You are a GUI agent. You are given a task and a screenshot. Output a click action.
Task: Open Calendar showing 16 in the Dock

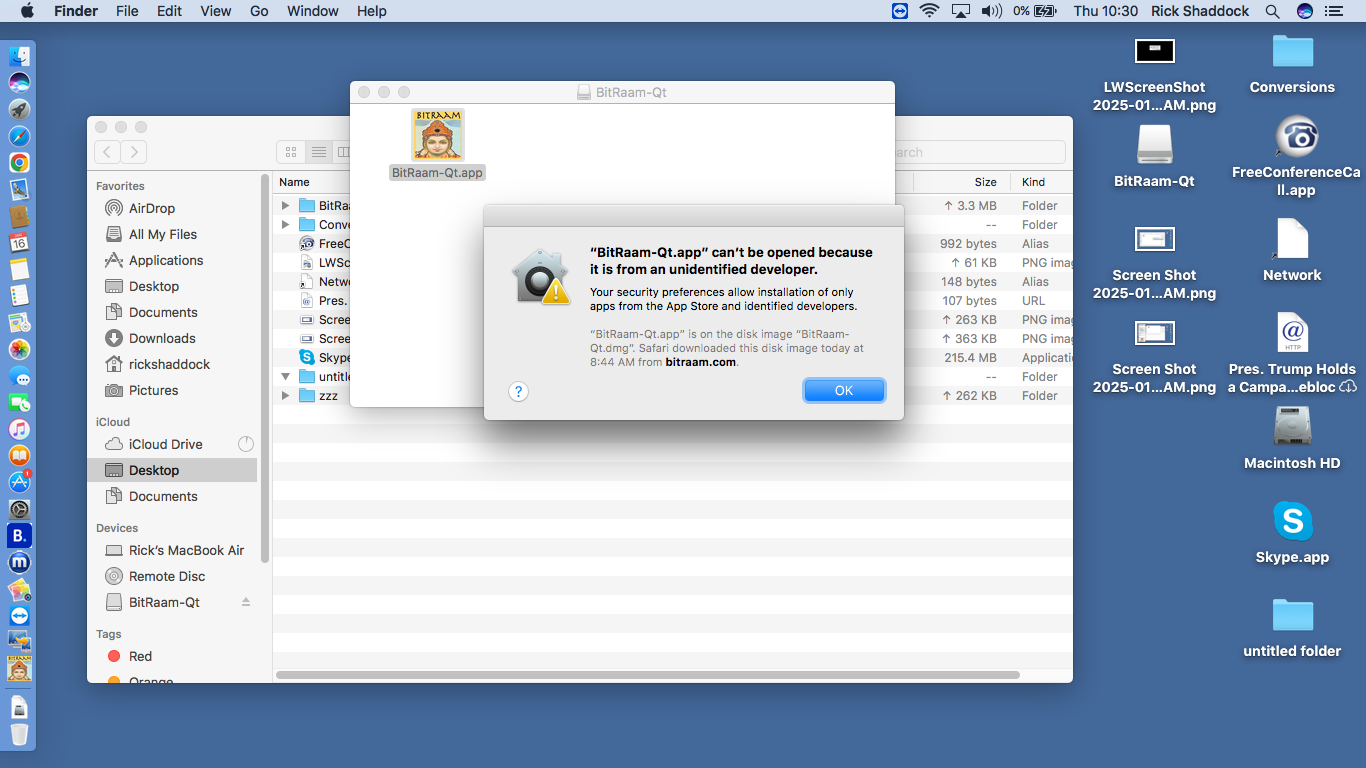(x=19, y=242)
